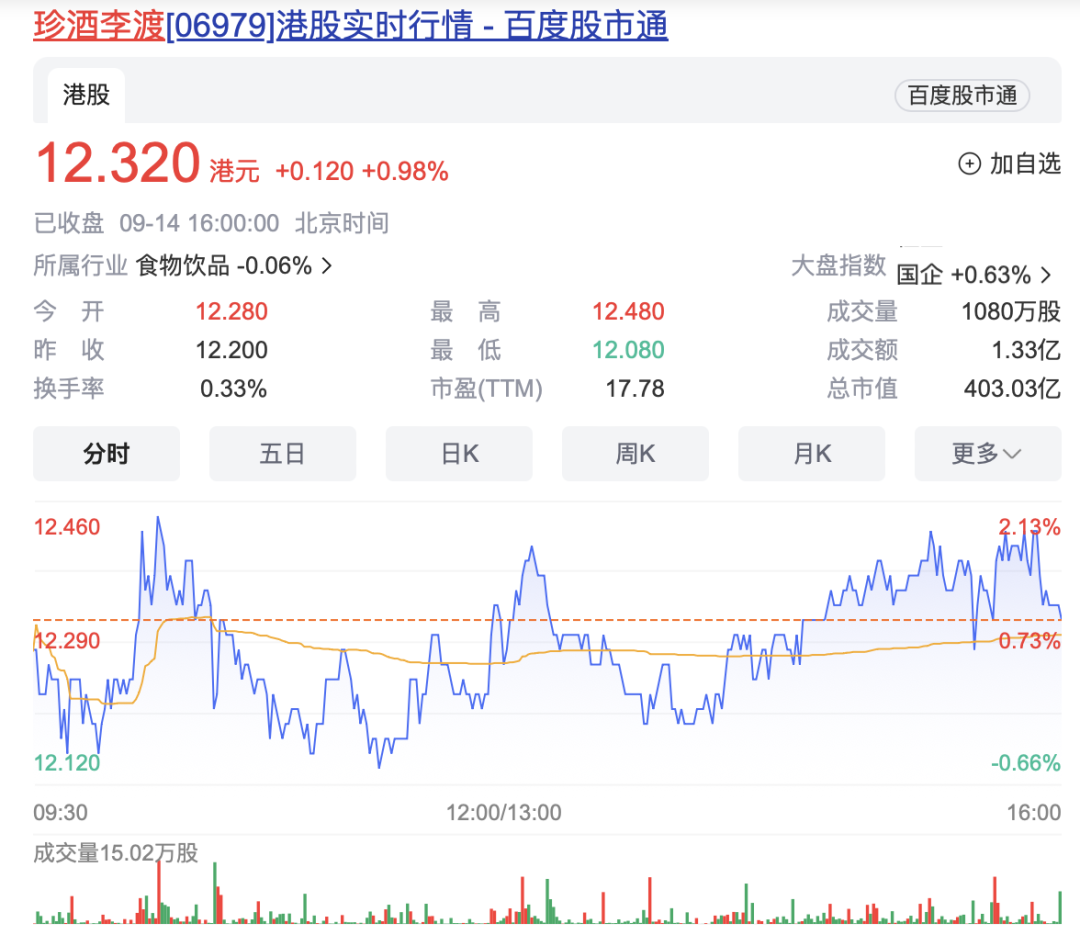Expand the 国企 index chevron arrow
The height and width of the screenshot is (946, 1080).
(x=1046, y=275)
